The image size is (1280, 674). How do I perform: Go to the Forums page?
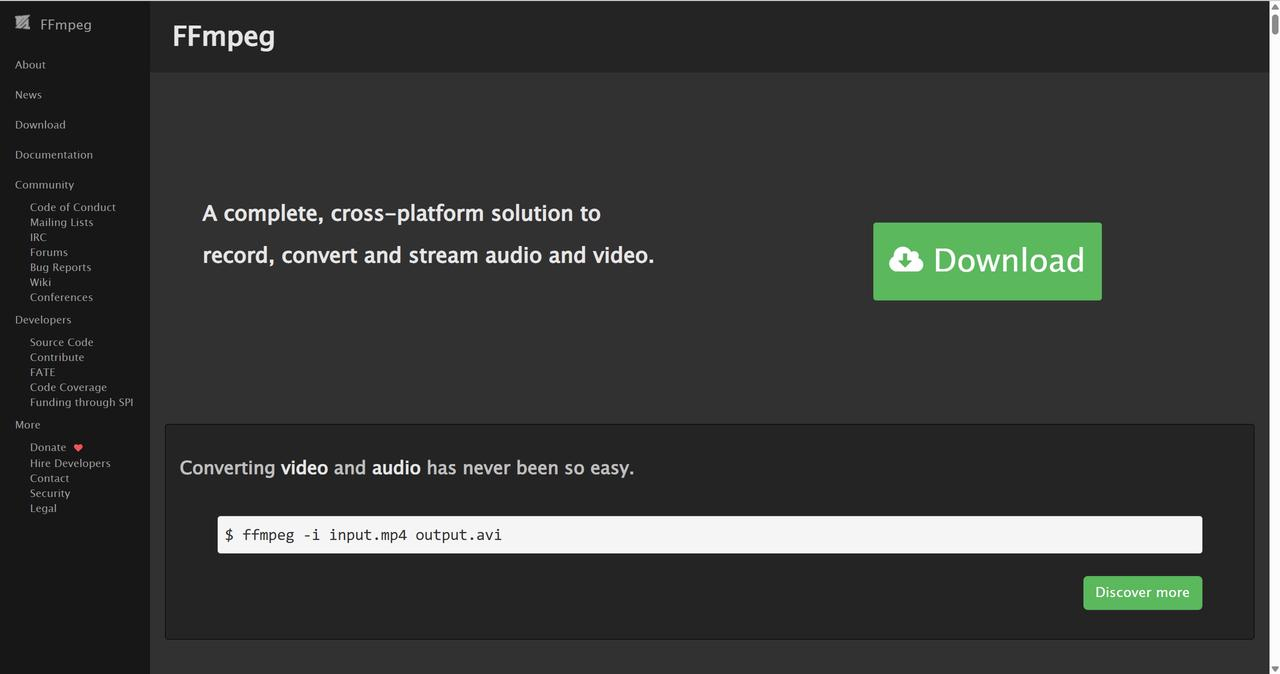(x=49, y=252)
